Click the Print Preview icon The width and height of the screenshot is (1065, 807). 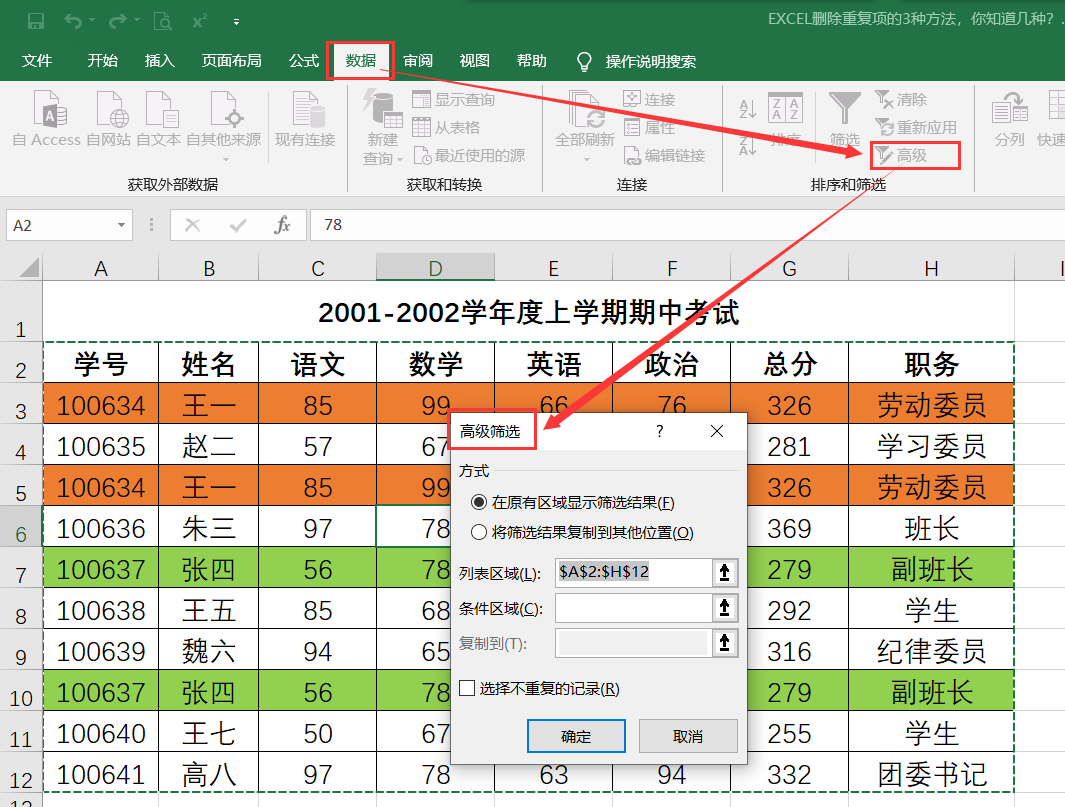click(162, 21)
